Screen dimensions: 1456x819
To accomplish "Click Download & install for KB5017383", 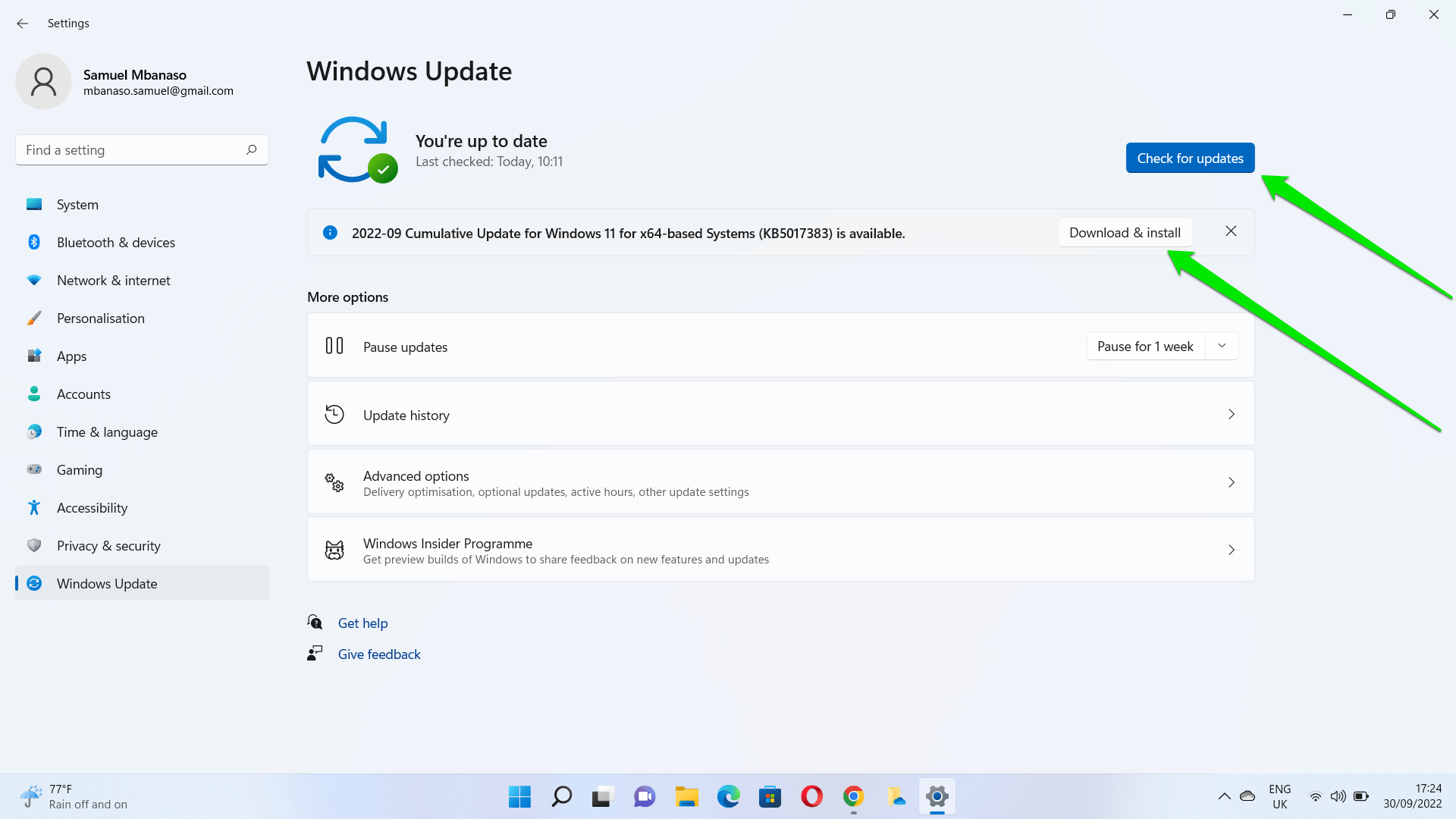I will click(x=1125, y=233).
